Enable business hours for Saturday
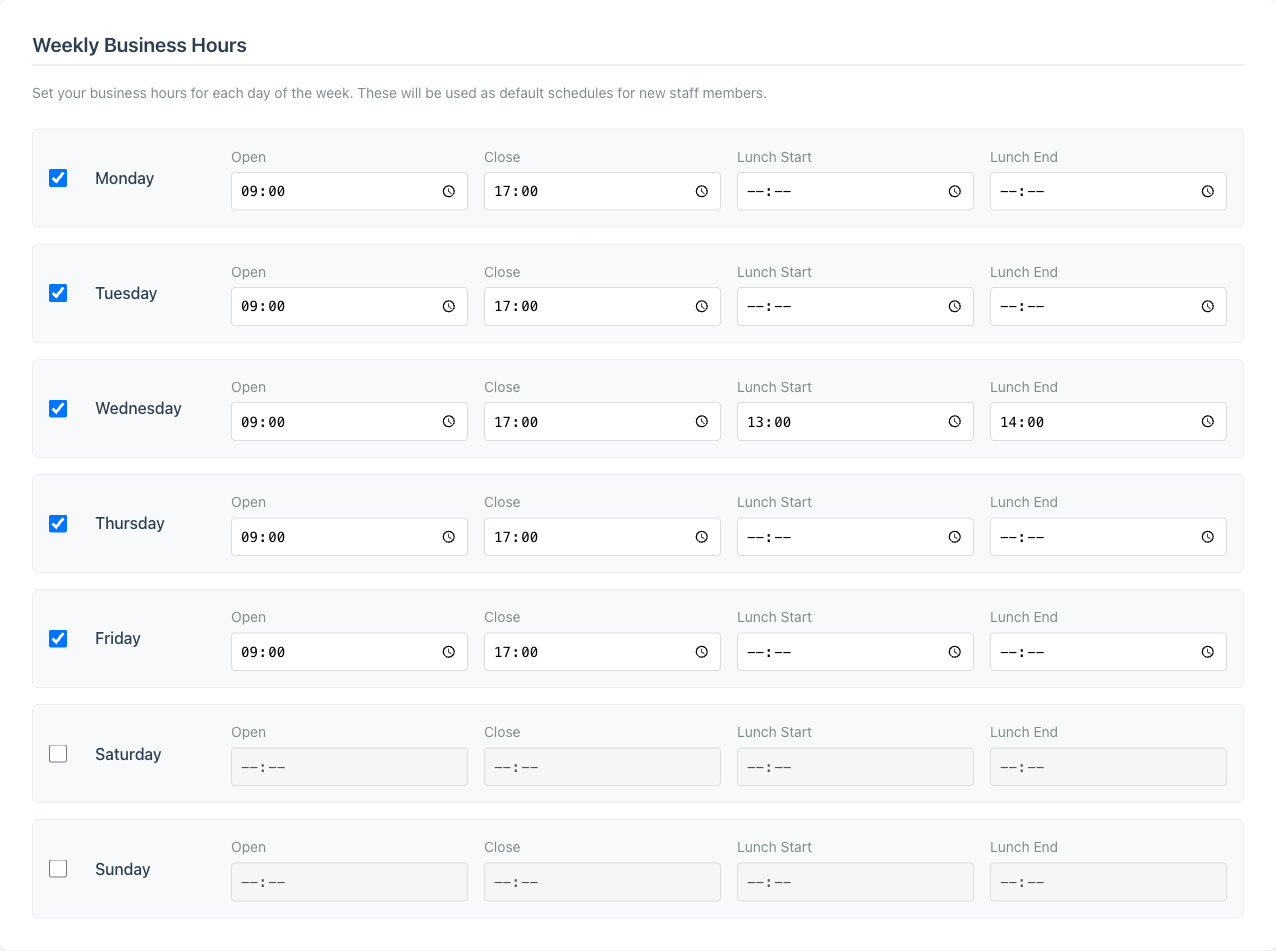This screenshot has width=1276, height=951. [x=58, y=753]
